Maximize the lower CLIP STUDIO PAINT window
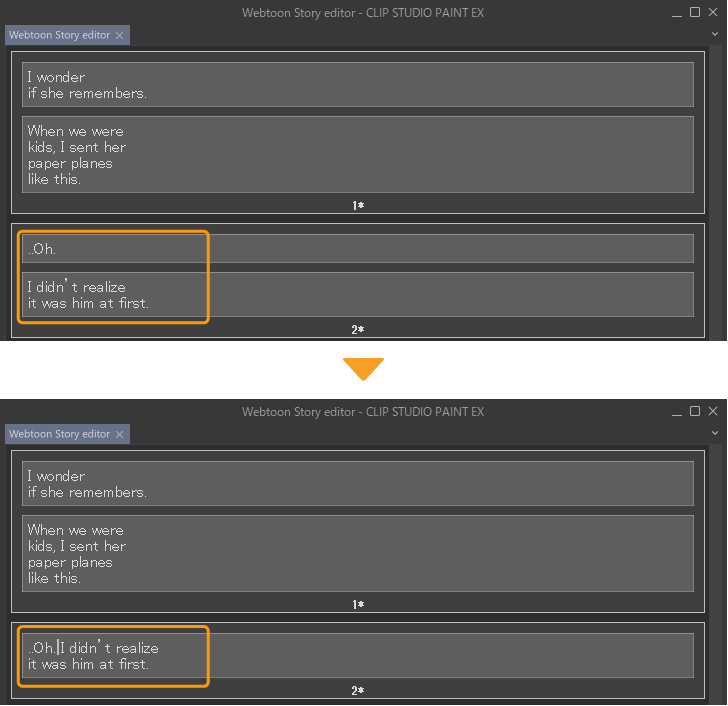728x706 pixels. coord(695,411)
